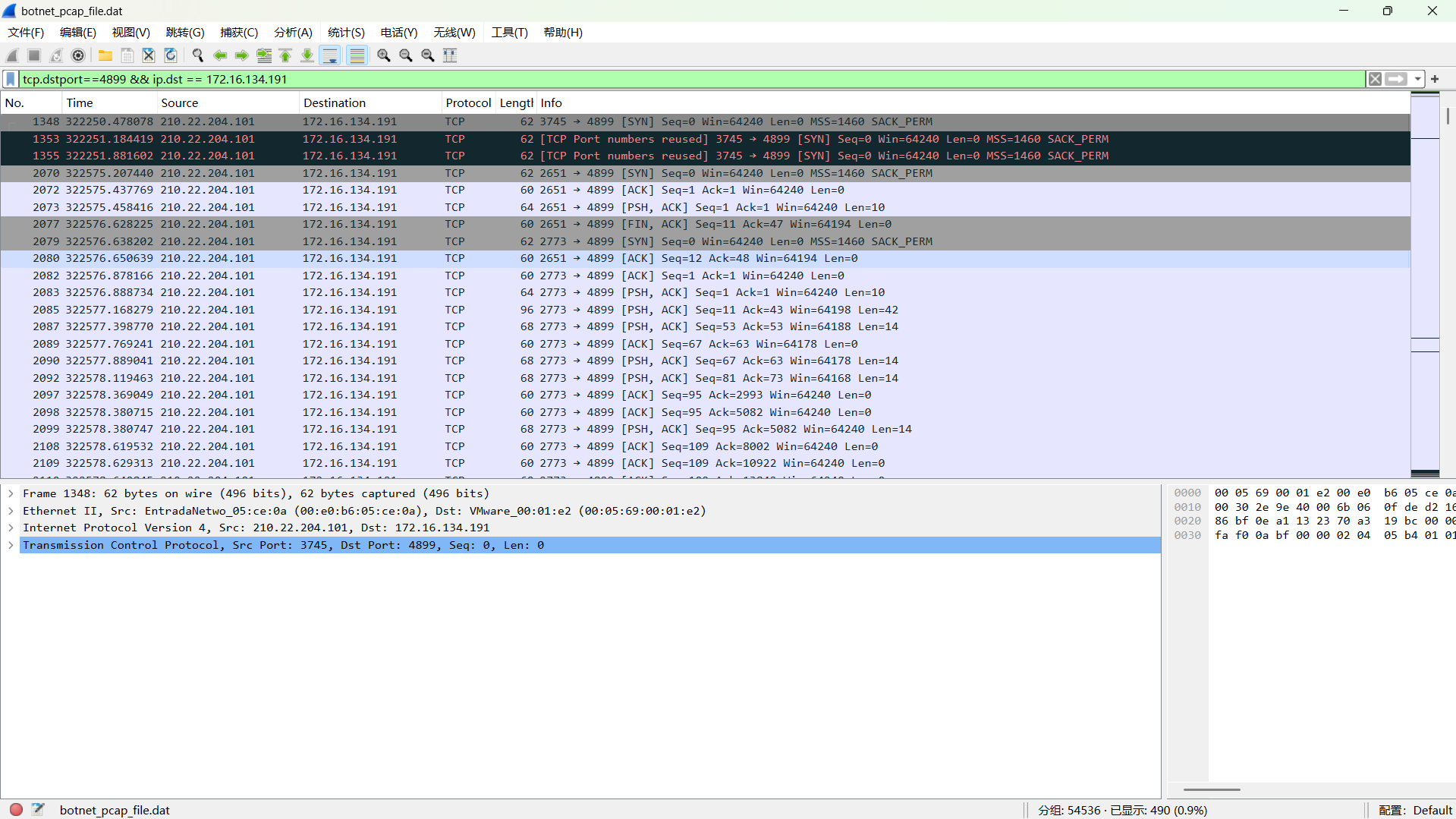Jump to the first packet

[x=285, y=55]
